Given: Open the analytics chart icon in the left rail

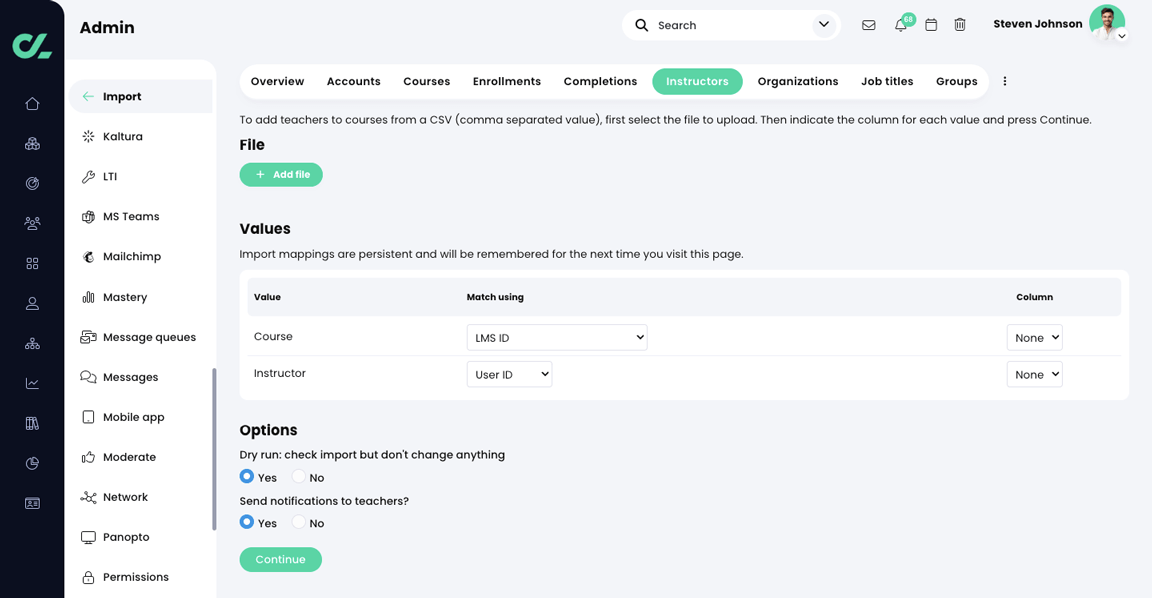Looking at the screenshot, I should [32, 383].
